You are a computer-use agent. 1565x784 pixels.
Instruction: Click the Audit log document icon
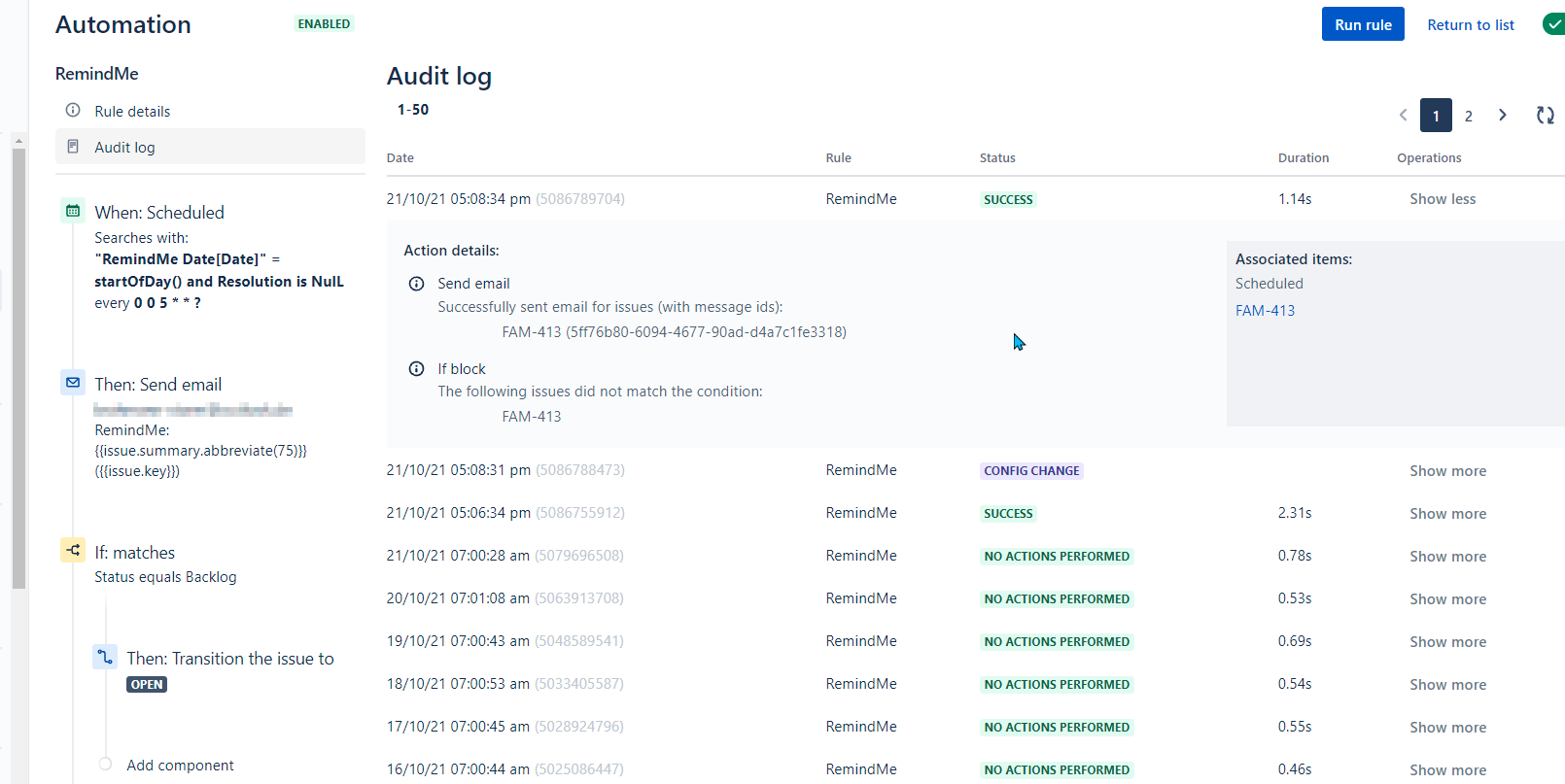pos(73,147)
